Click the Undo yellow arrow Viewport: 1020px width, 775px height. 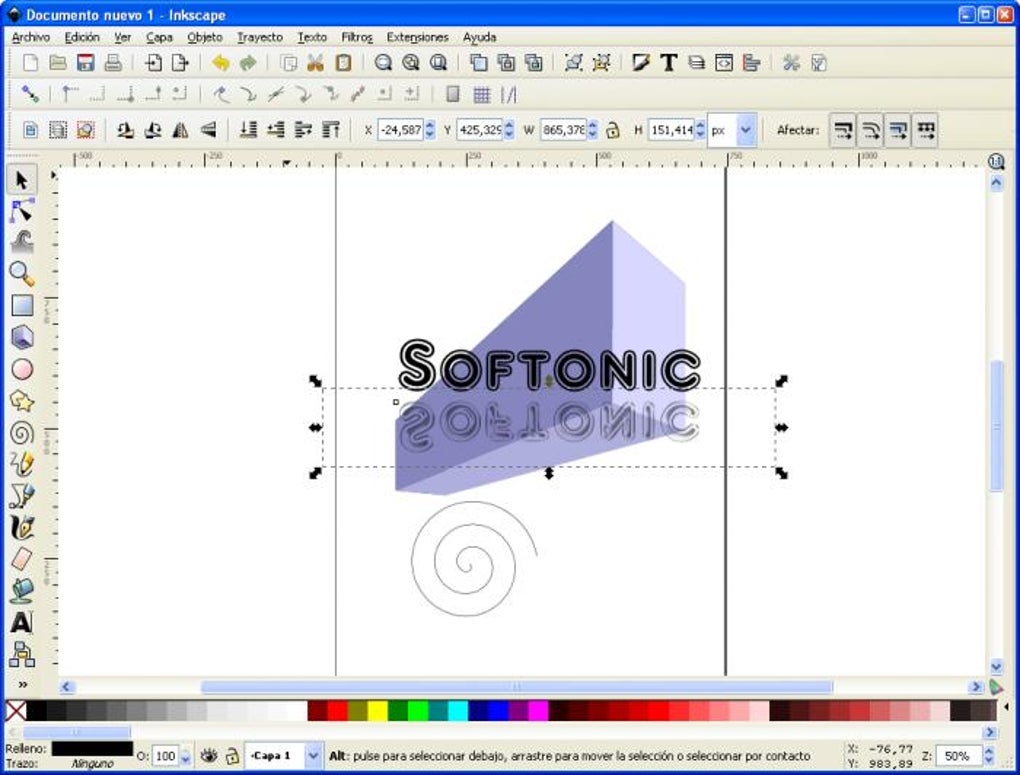tap(221, 62)
